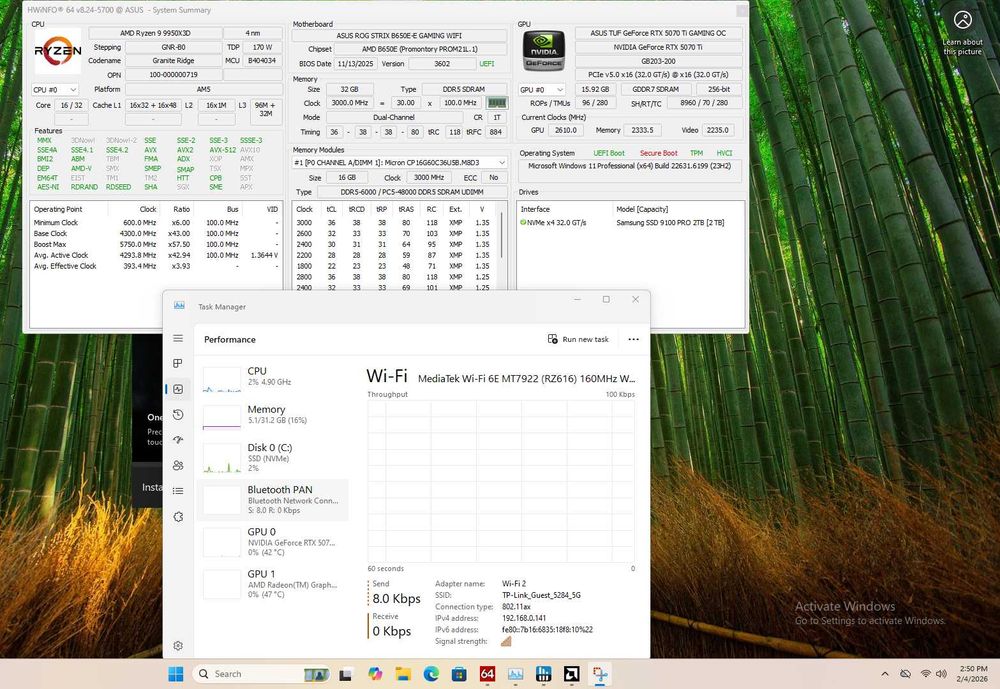Open Details page in Task Manager sidebar

click(x=178, y=491)
